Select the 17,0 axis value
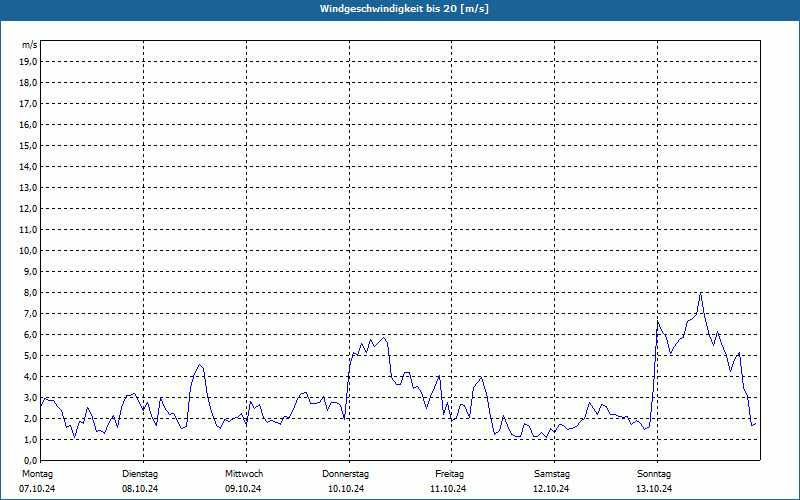The width and height of the screenshot is (800, 500). [28, 104]
